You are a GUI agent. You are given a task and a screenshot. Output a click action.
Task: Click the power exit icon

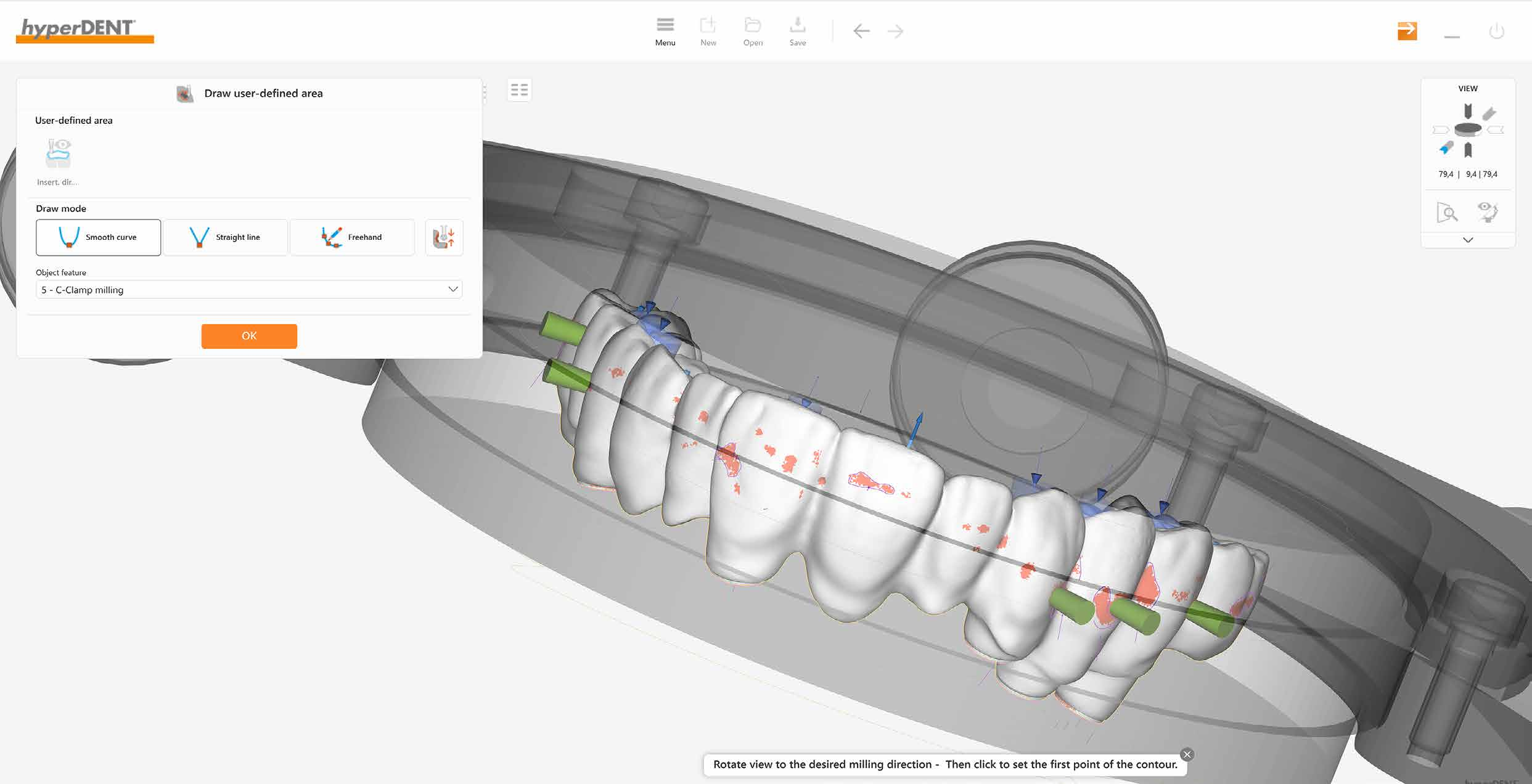click(1496, 31)
